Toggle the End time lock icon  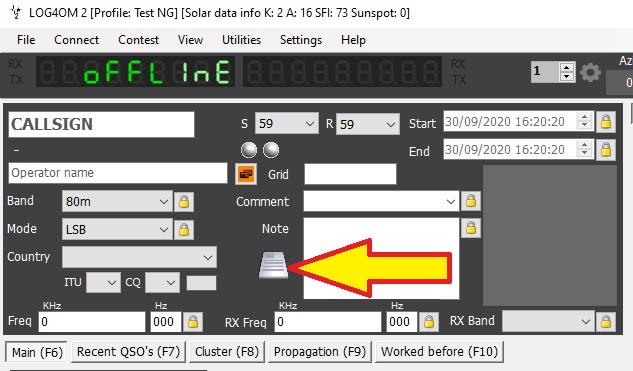point(606,150)
